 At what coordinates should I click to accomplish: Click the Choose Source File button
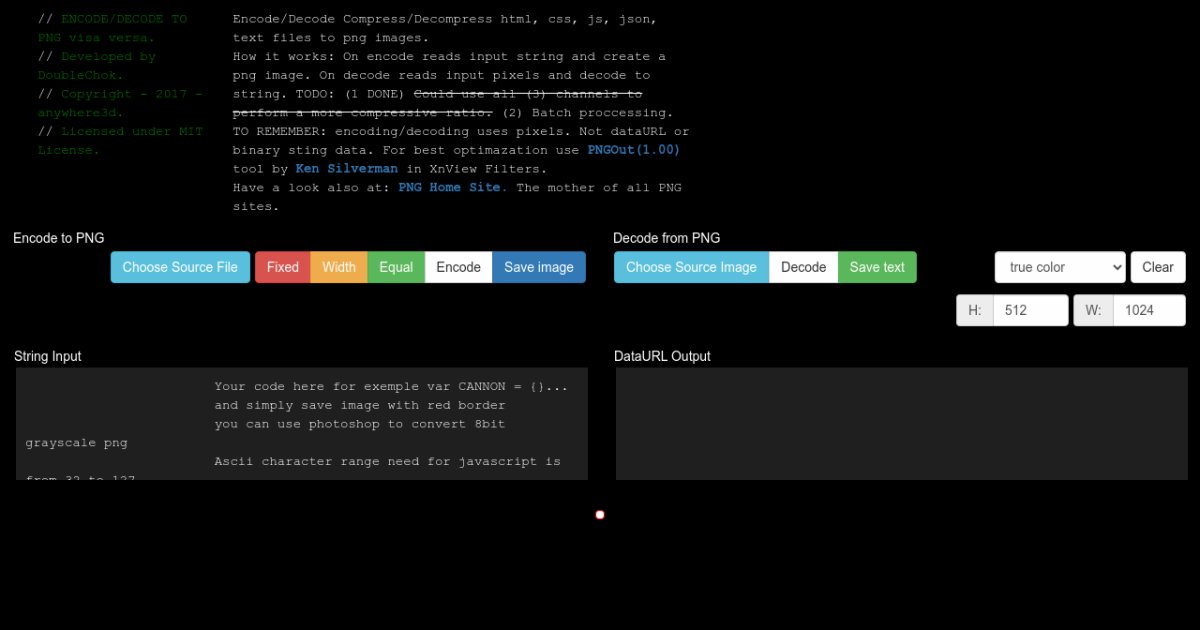coord(180,267)
